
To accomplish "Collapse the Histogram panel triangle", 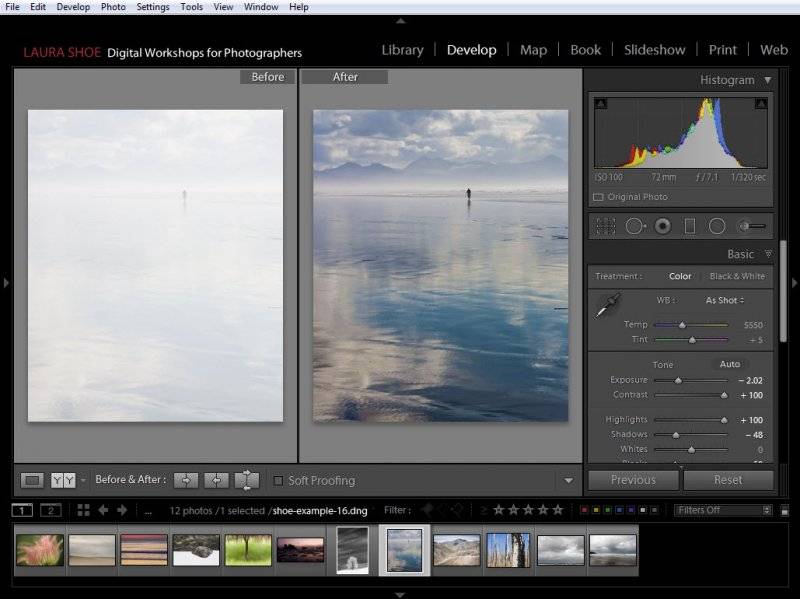I will [768, 80].
